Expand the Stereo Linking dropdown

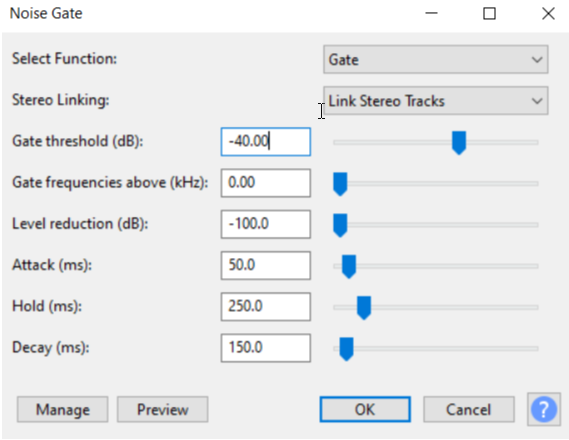click(435, 100)
